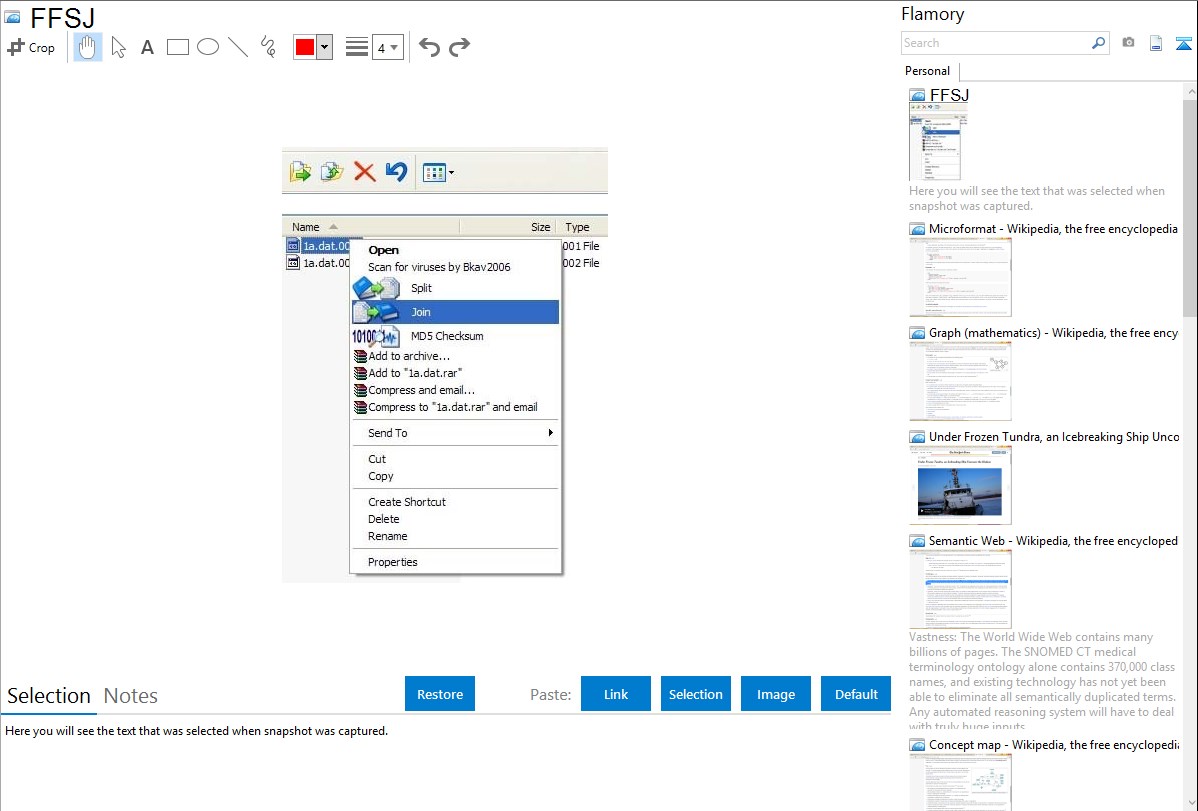This screenshot has width=1198, height=811.
Task: Click the second folder arrow toolbar icon
Action: 332,172
